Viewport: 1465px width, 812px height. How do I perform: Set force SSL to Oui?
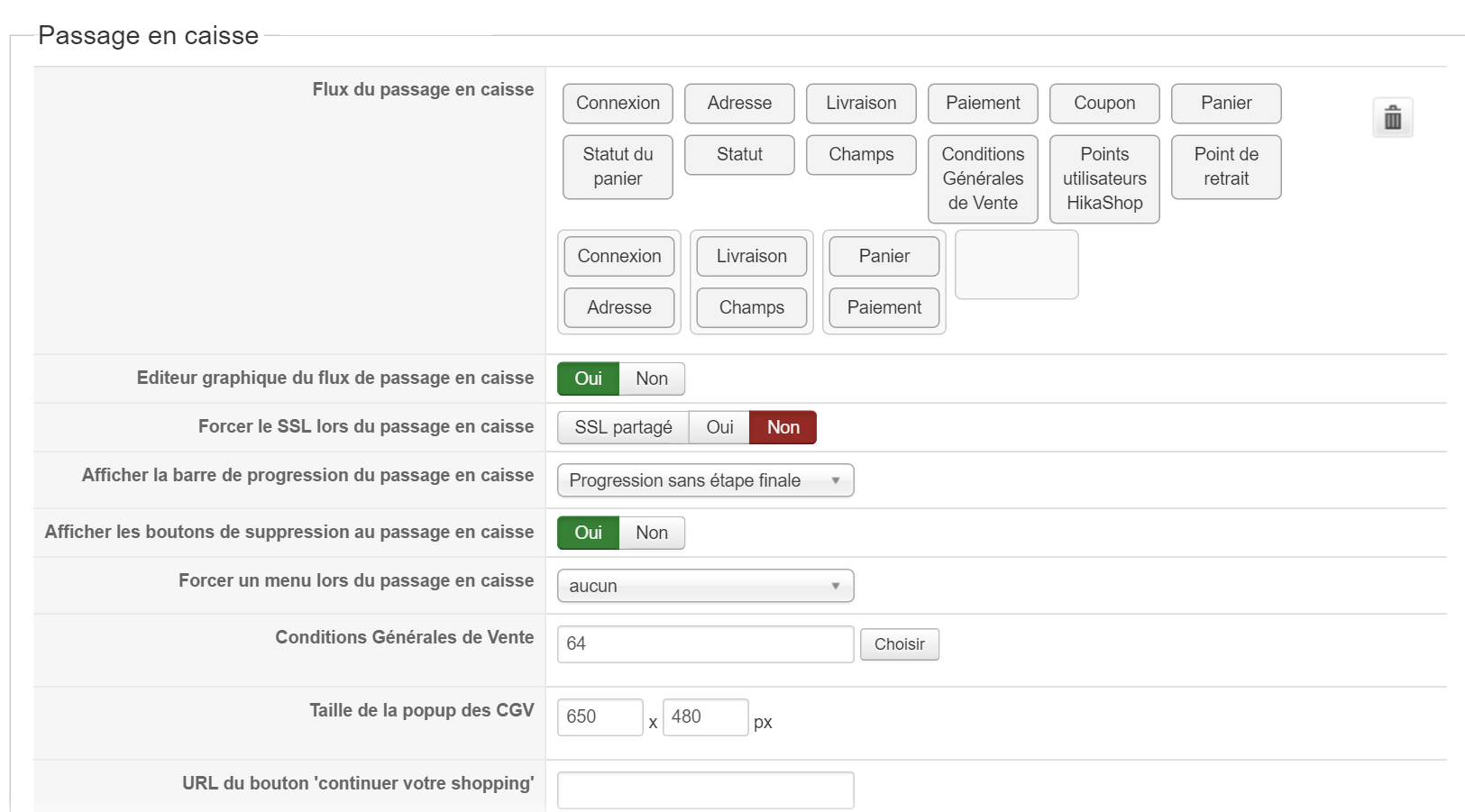pyautogui.click(x=719, y=427)
